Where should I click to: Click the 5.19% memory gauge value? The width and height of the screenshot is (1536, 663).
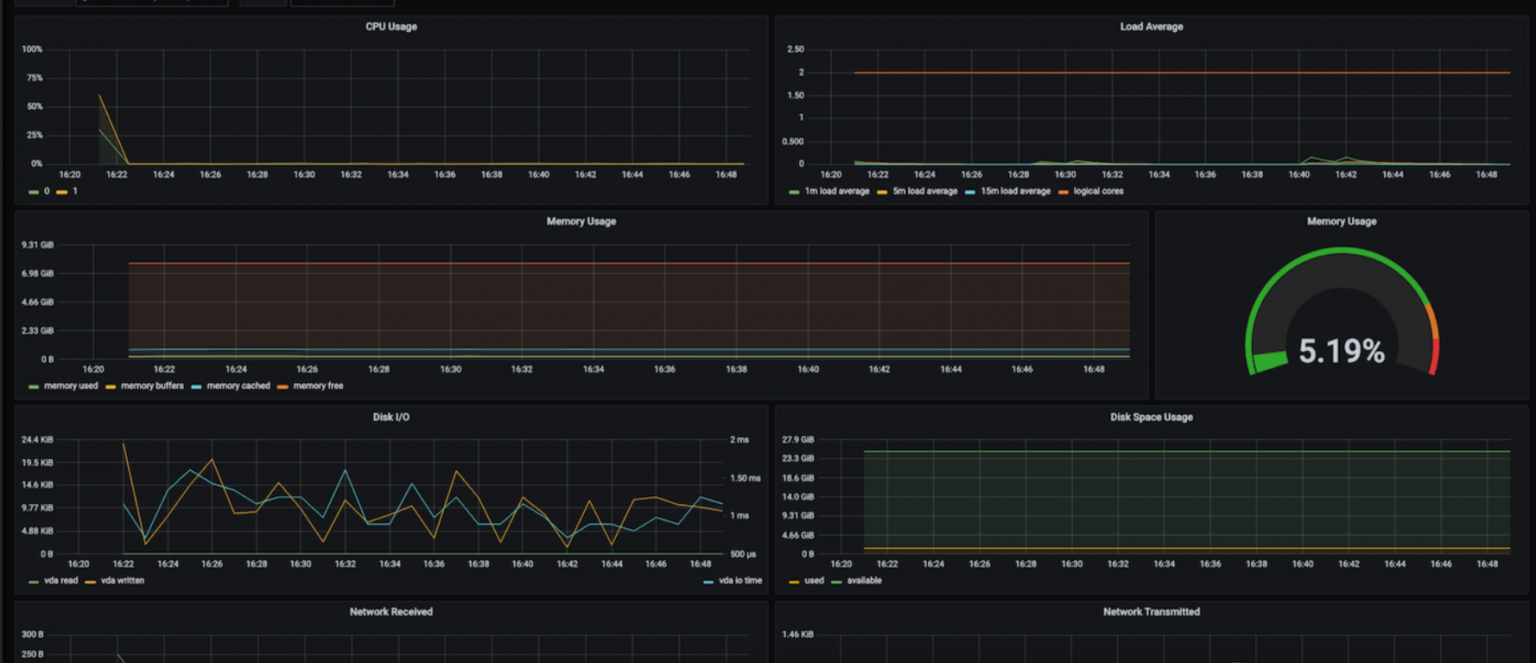coord(1341,351)
